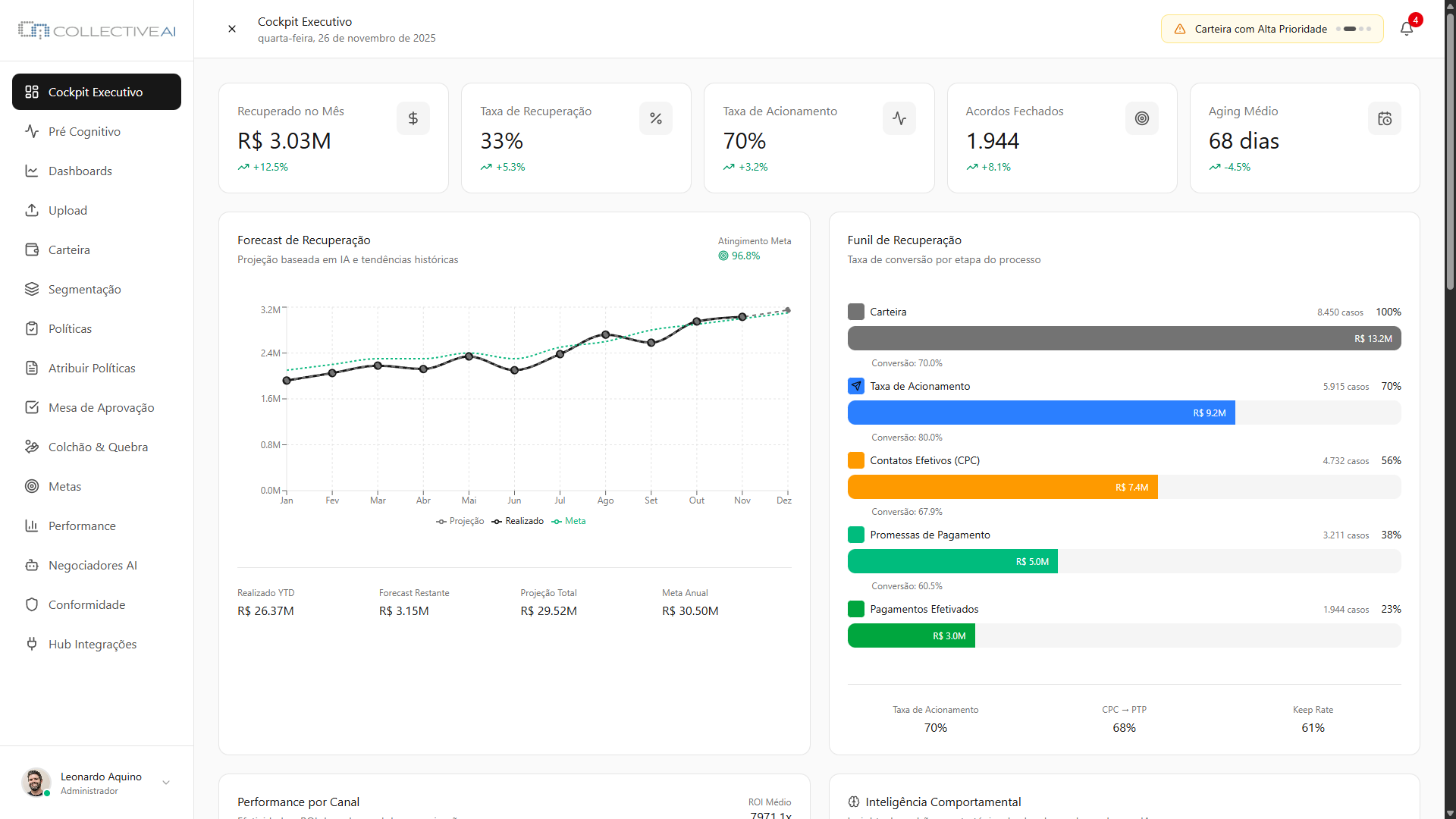Screen dimensions: 1456x819
Task: Open the Hub Integrações page
Action: tap(93, 644)
